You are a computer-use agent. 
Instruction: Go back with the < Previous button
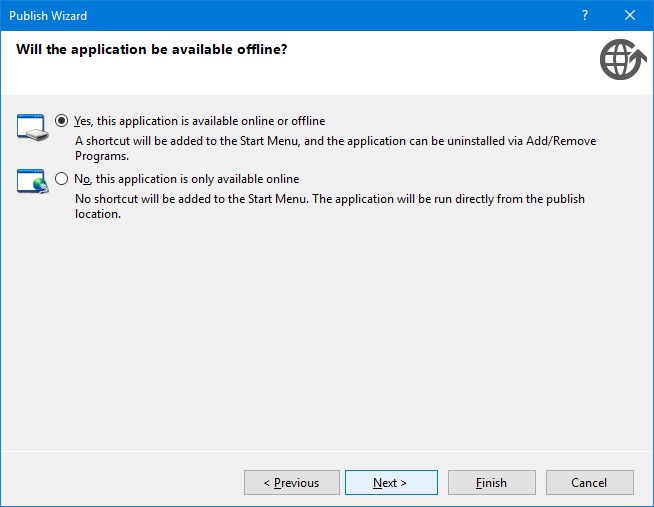coord(292,482)
